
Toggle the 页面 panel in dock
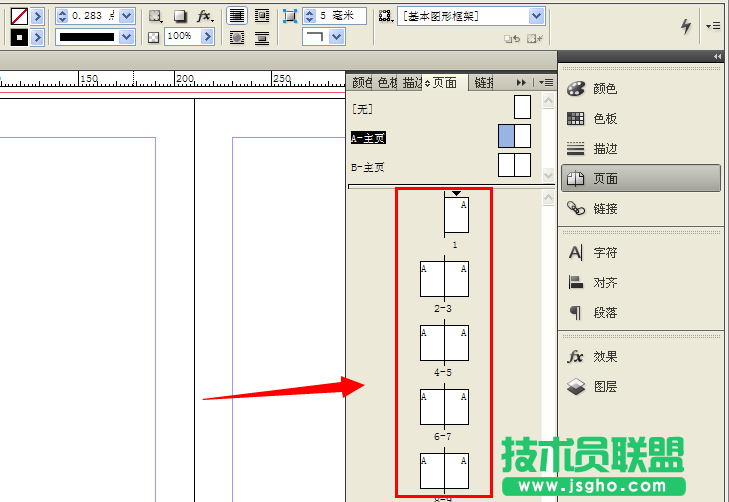point(641,178)
